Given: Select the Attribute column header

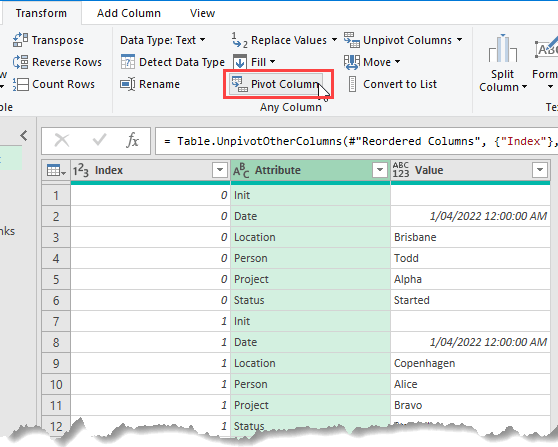Looking at the screenshot, I should (310, 170).
